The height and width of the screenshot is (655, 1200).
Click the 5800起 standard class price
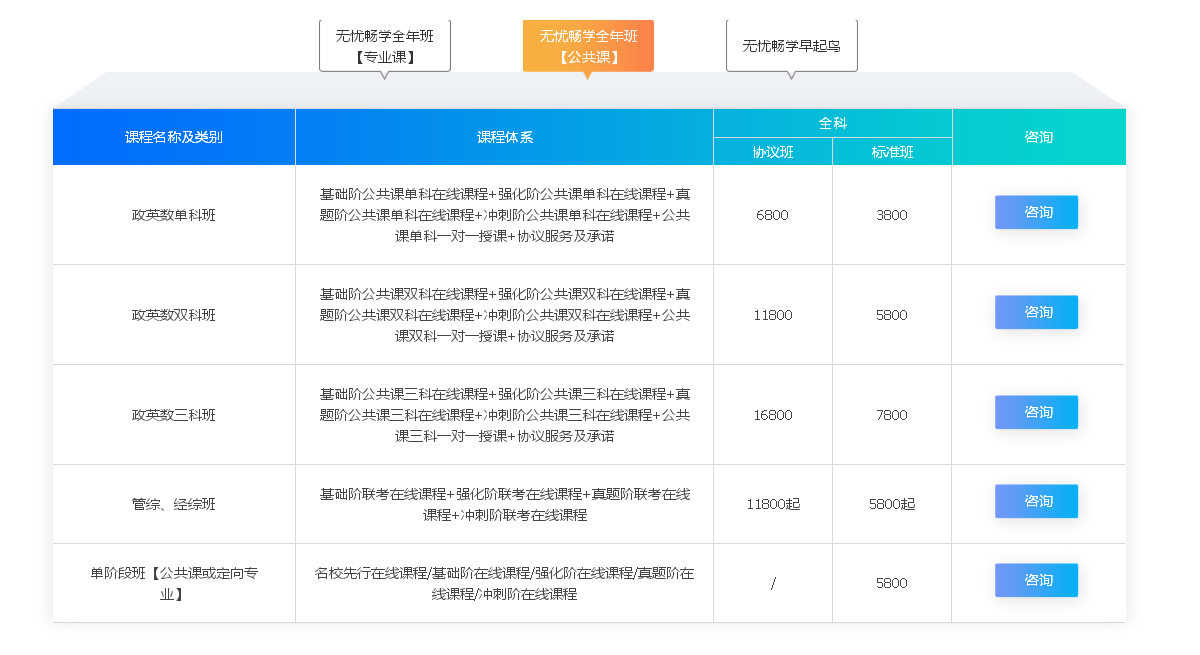(891, 504)
